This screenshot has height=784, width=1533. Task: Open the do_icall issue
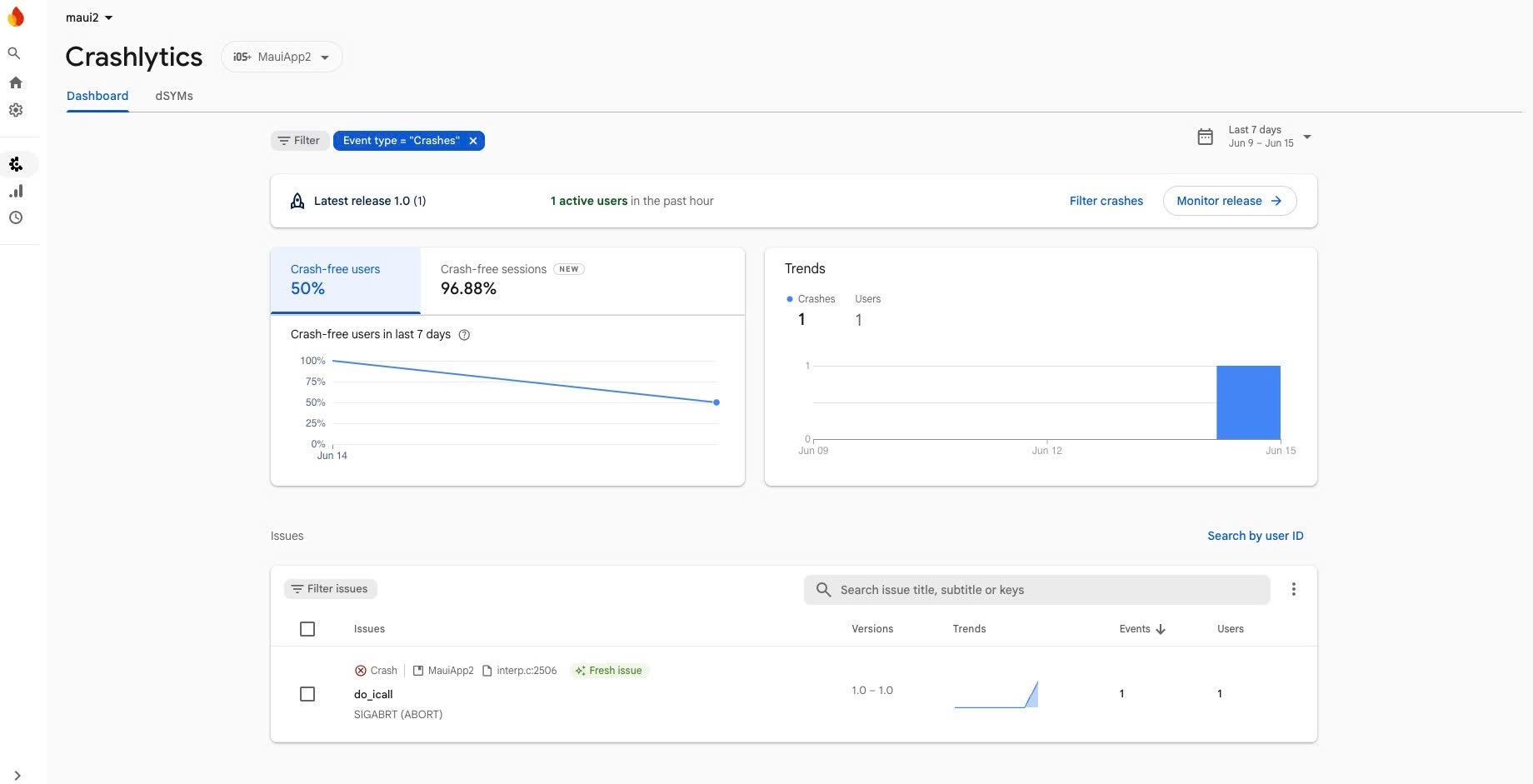click(x=373, y=694)
